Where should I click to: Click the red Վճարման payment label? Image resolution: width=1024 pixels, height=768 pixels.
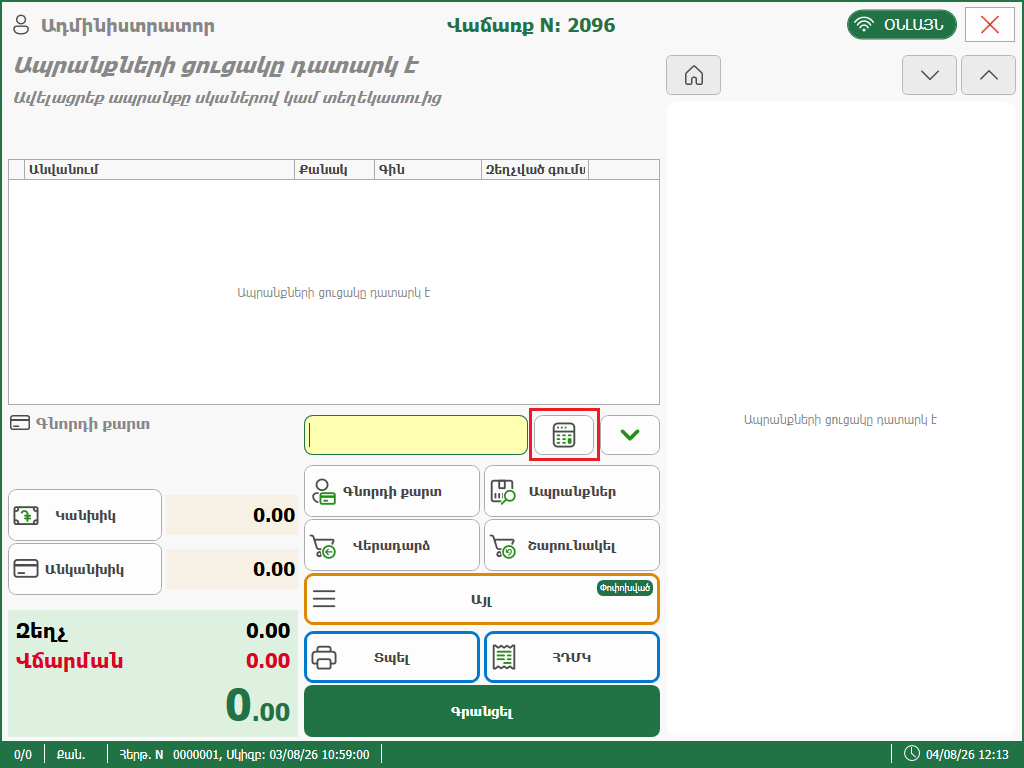point(69,661)
